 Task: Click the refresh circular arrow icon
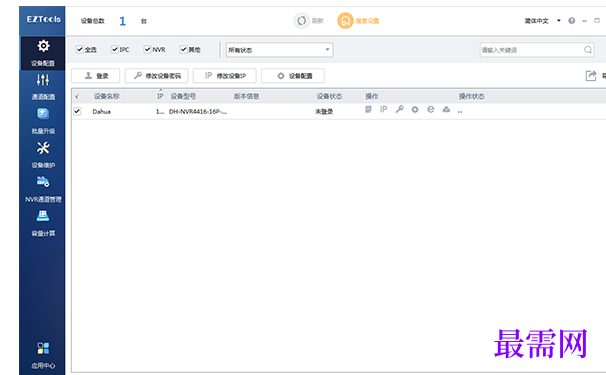pyautogui.click(x=301, y=20)
